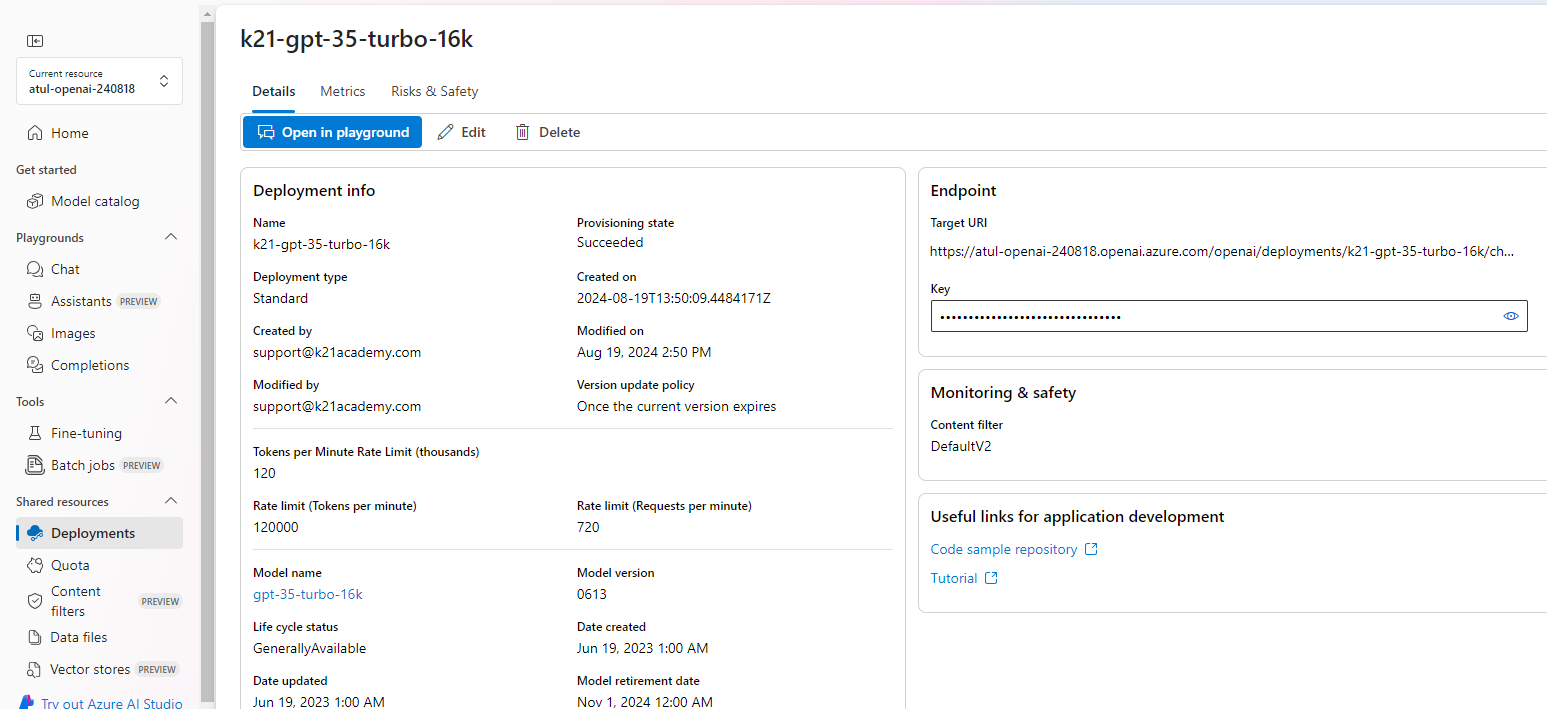Edit the deployment using Edit button
1547x709 pixels.
462,132
